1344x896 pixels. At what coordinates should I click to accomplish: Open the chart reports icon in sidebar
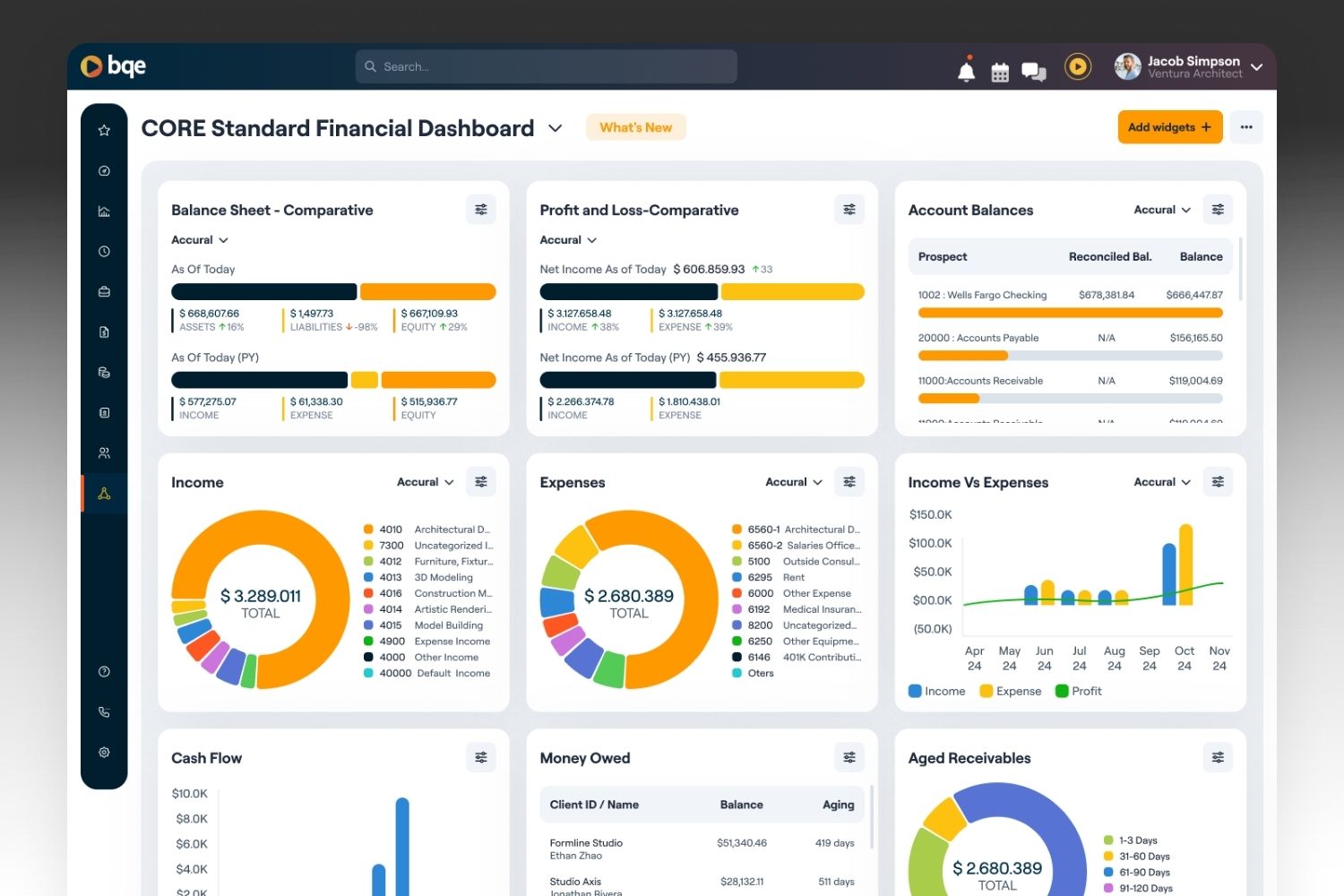click(x=104, y=211)
